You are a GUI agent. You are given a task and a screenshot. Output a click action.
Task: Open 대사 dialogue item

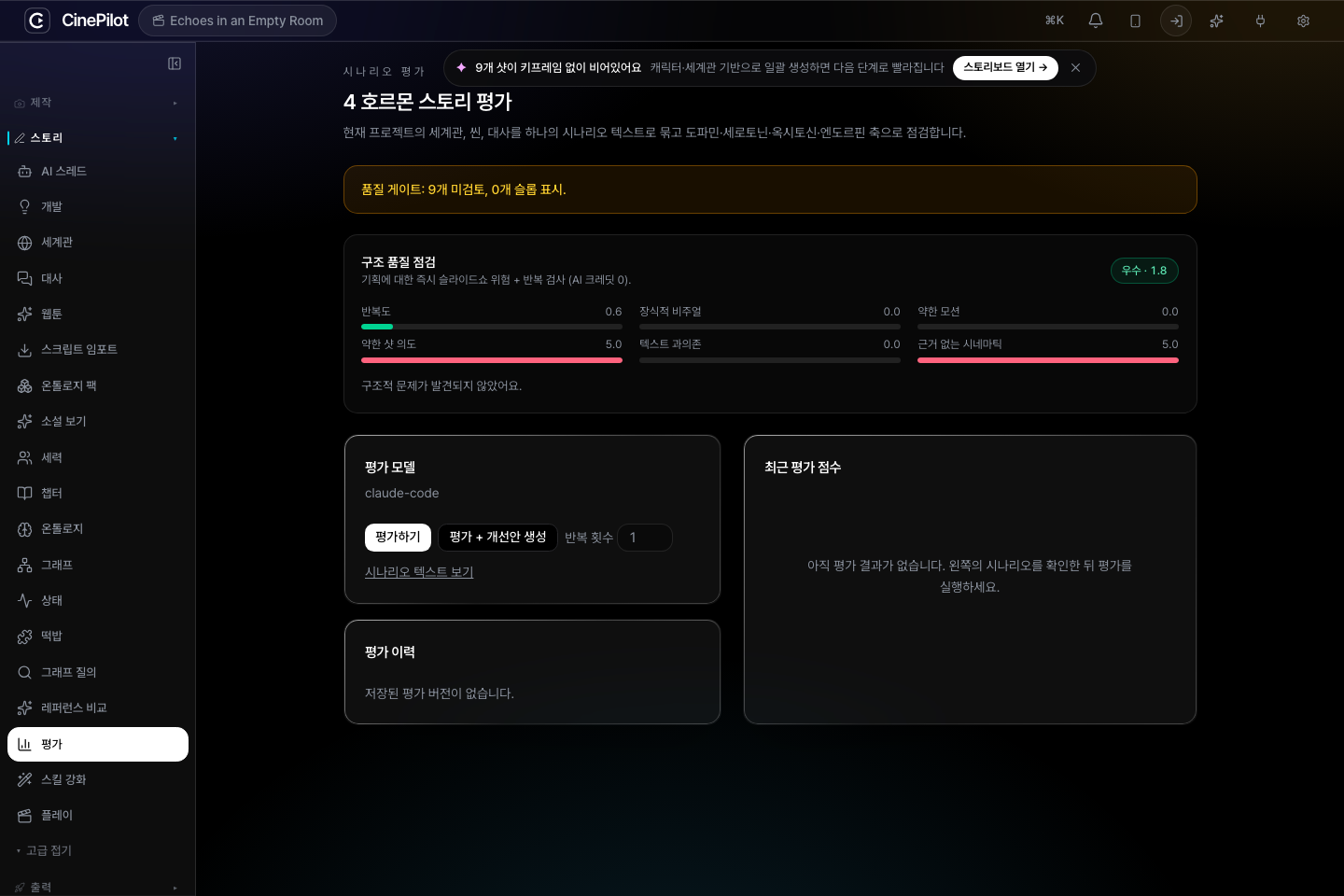[x=97, y=278]
